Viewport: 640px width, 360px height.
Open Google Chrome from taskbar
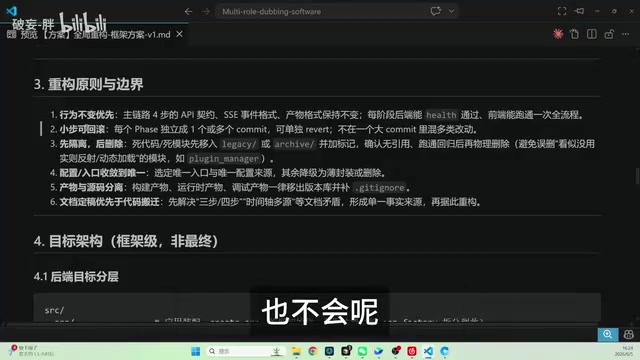click(x=313, y=351)
